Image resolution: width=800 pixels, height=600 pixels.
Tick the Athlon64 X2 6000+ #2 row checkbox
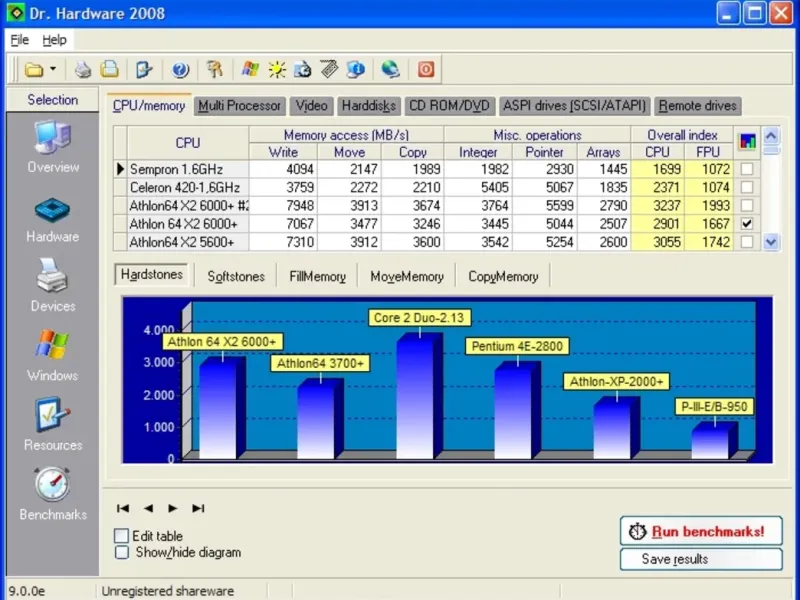tap(747, 206)
